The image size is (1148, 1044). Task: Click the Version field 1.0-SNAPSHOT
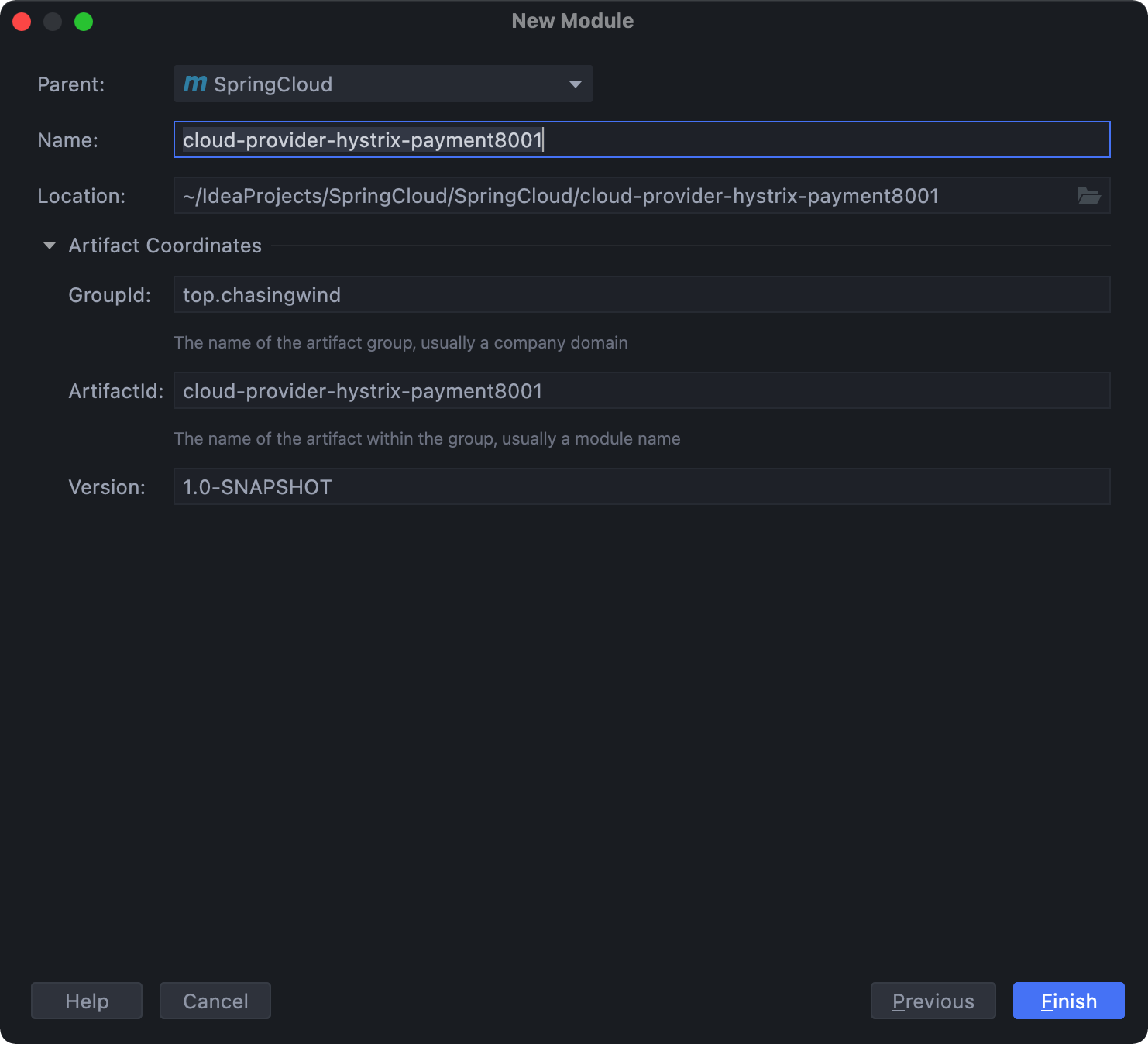click(x=641, y=487)
